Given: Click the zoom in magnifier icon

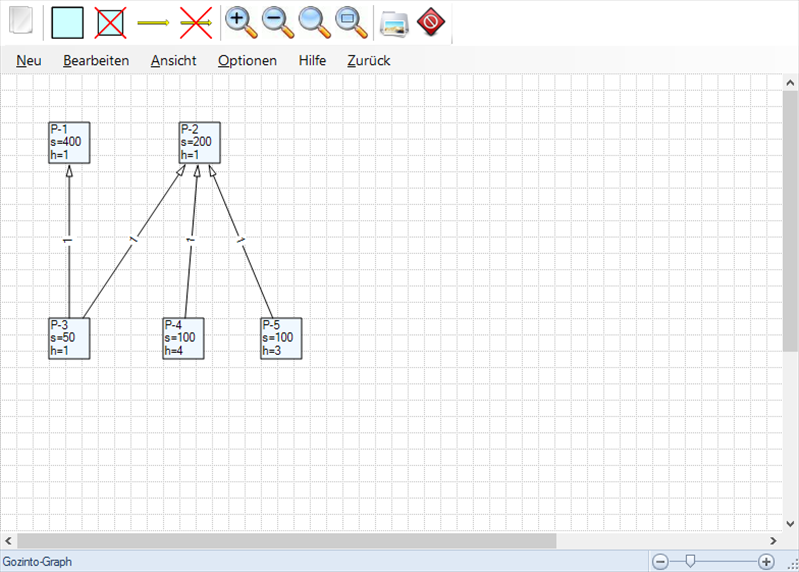Looking at the screenshot, I should pos(238,21).
